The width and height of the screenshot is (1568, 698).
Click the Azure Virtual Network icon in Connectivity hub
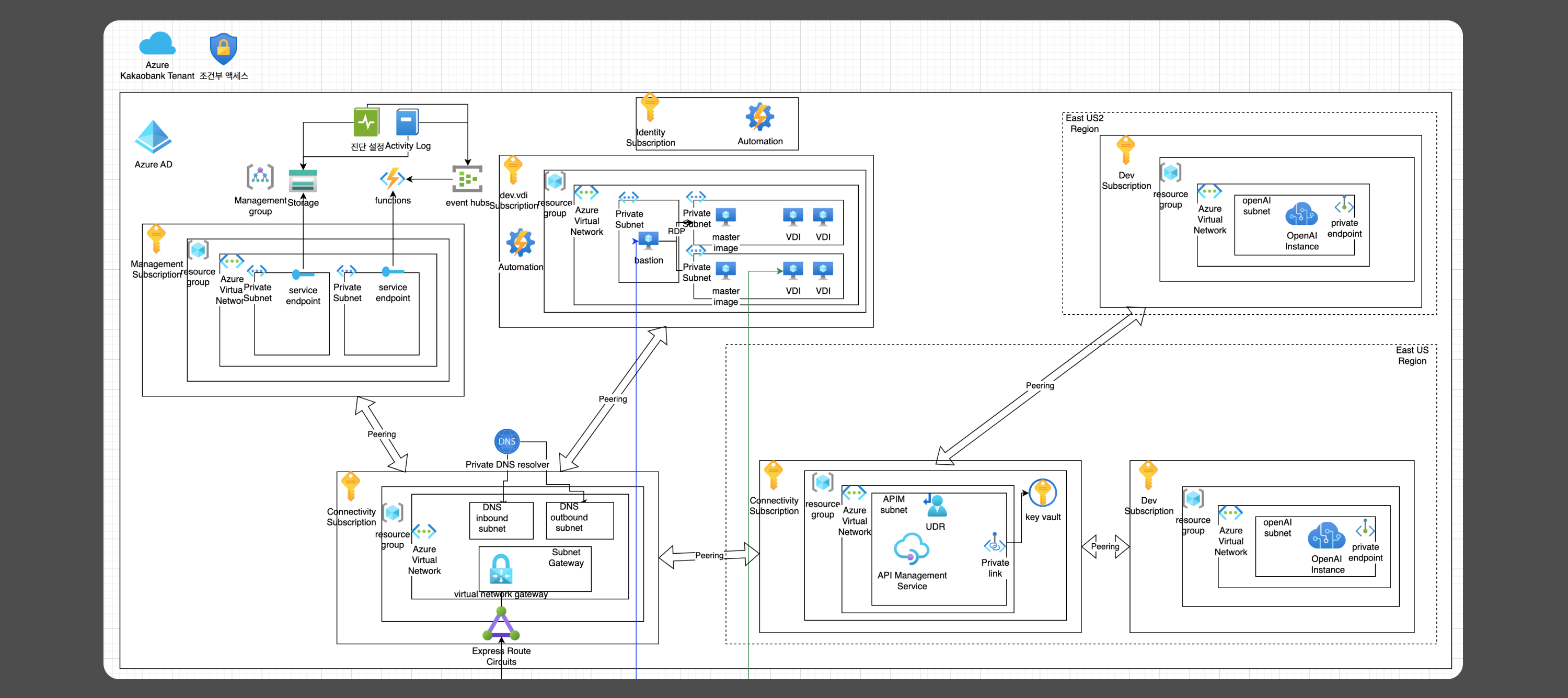tap(424, 531)
